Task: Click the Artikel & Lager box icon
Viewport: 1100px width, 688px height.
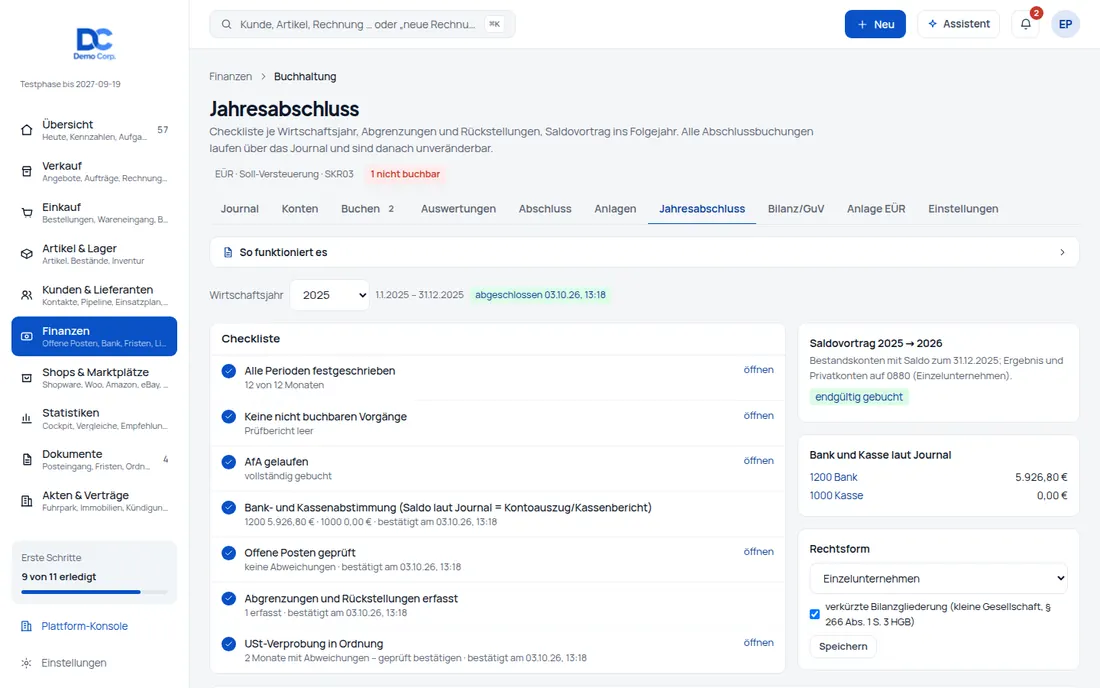Action: click(27, 254)
